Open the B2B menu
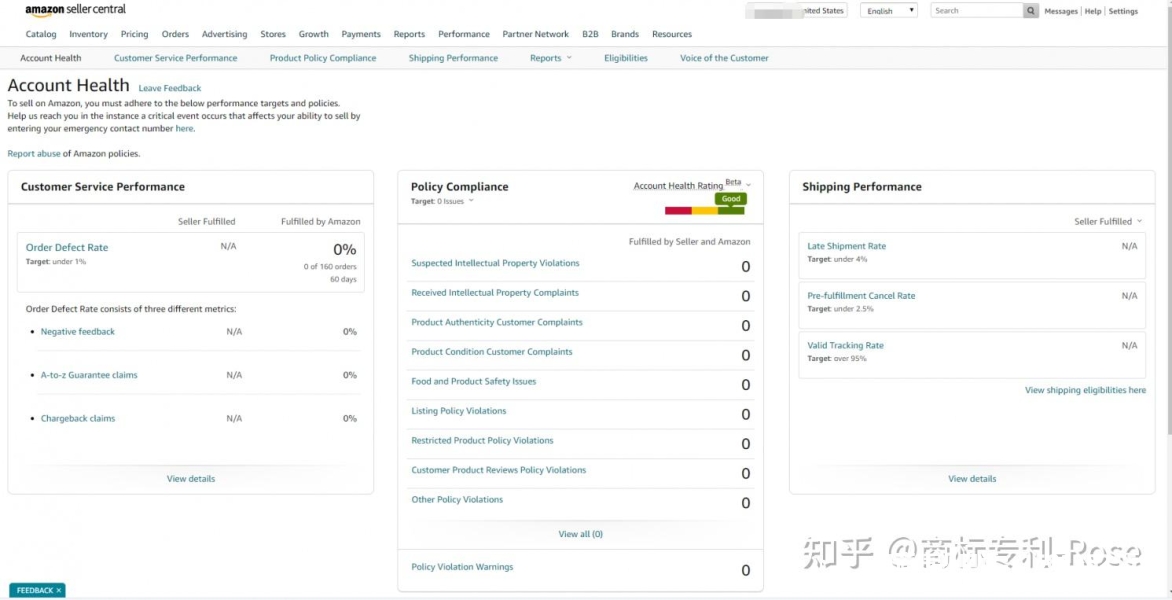The width and height of the screenshot is (1172, 600). pos(590,34)
